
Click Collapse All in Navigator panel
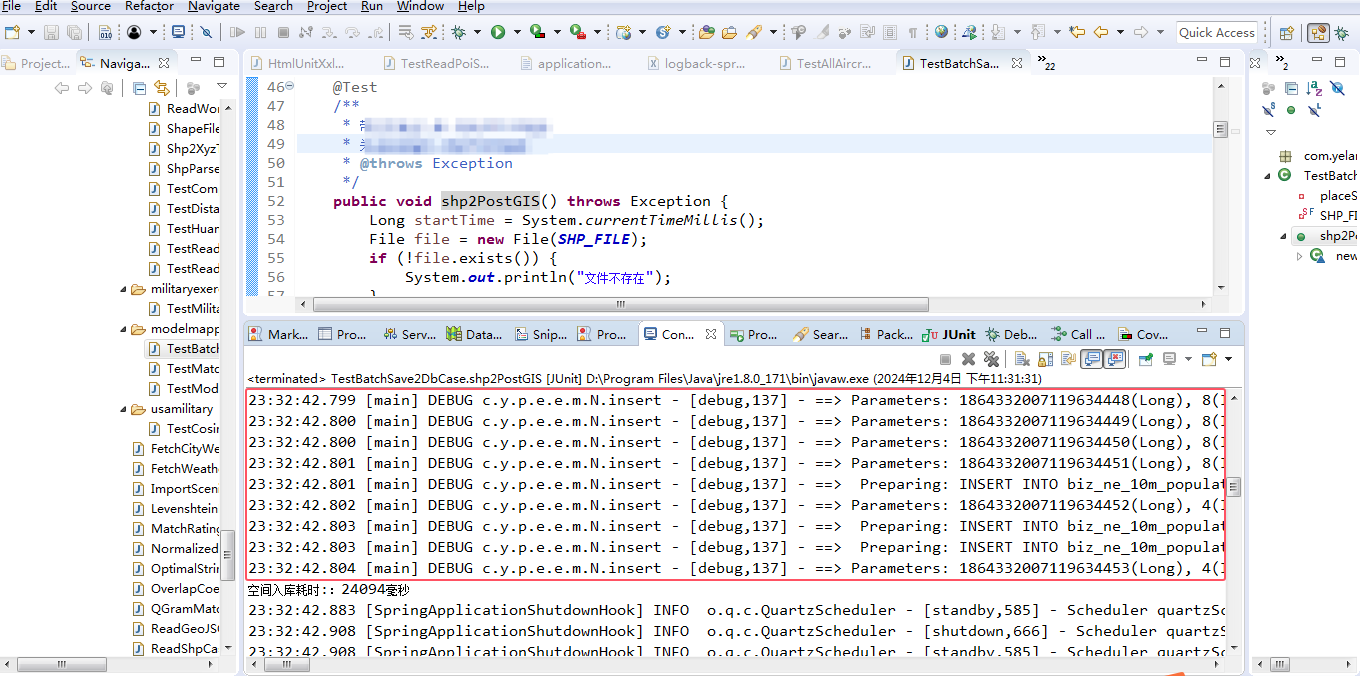[x=139, y=88]
